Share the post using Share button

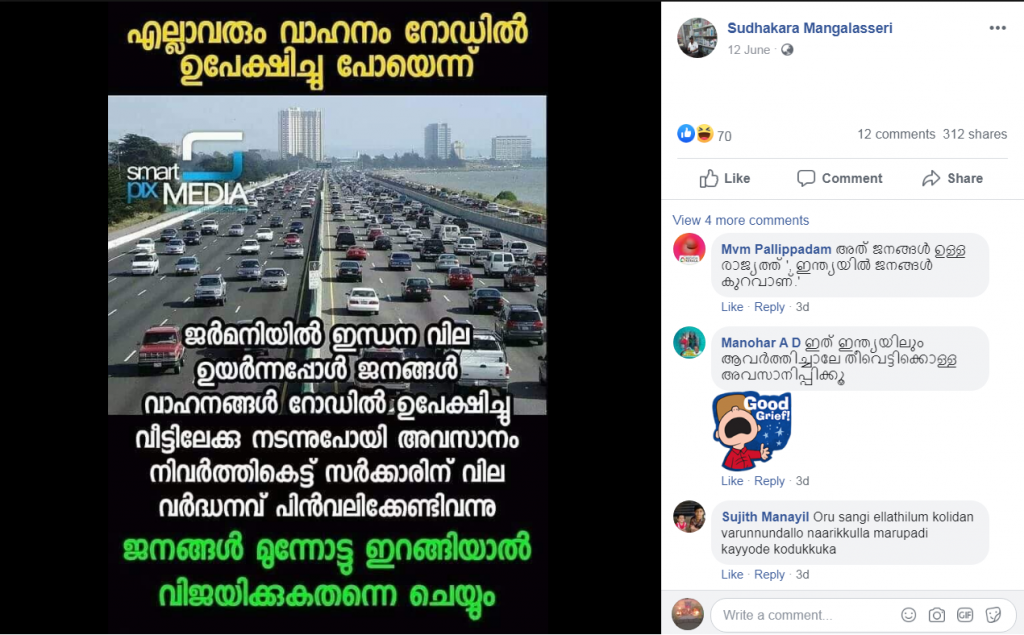[952, 178]
